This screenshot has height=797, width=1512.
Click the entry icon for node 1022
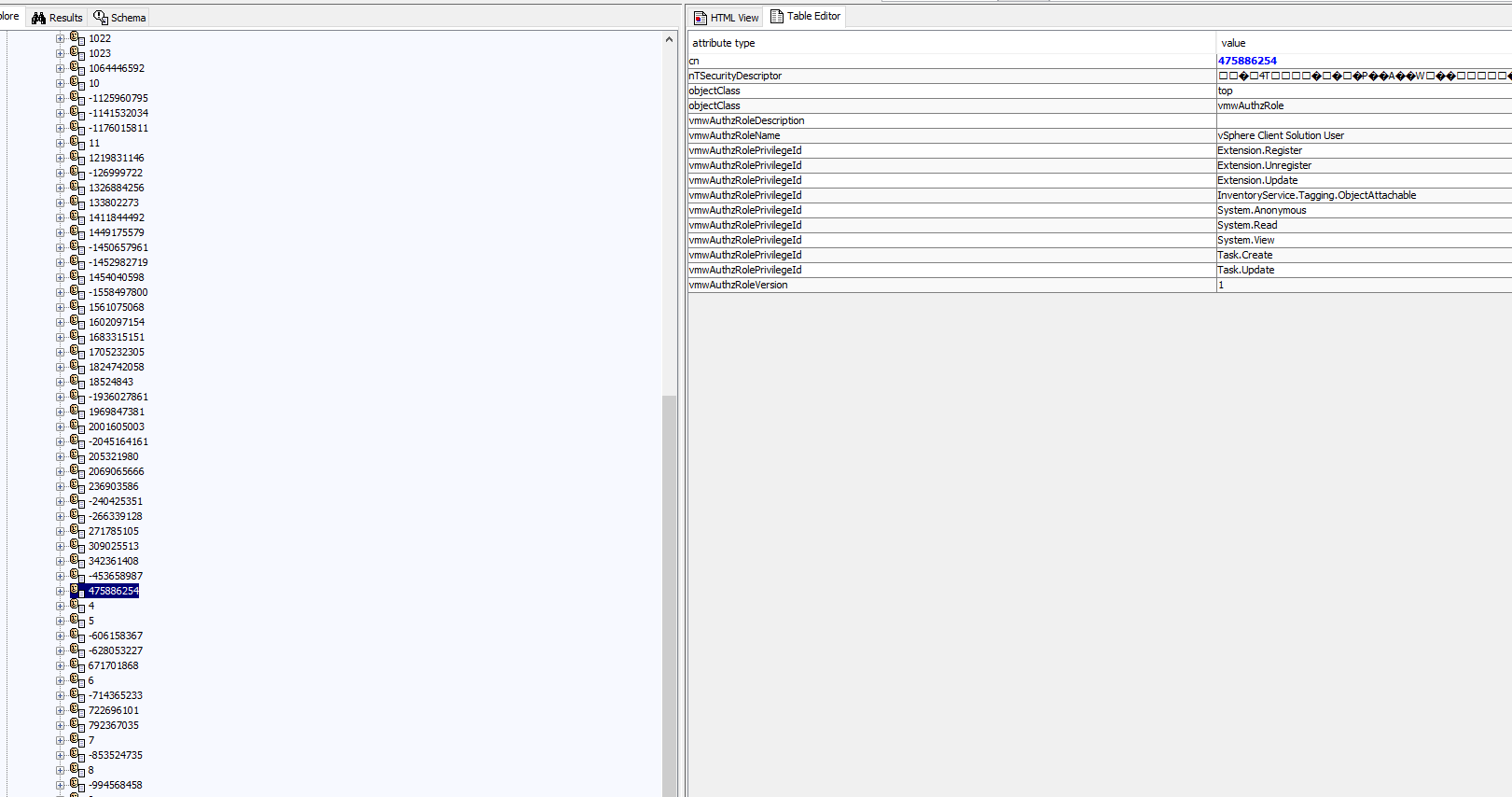click(x=77, y=38)
